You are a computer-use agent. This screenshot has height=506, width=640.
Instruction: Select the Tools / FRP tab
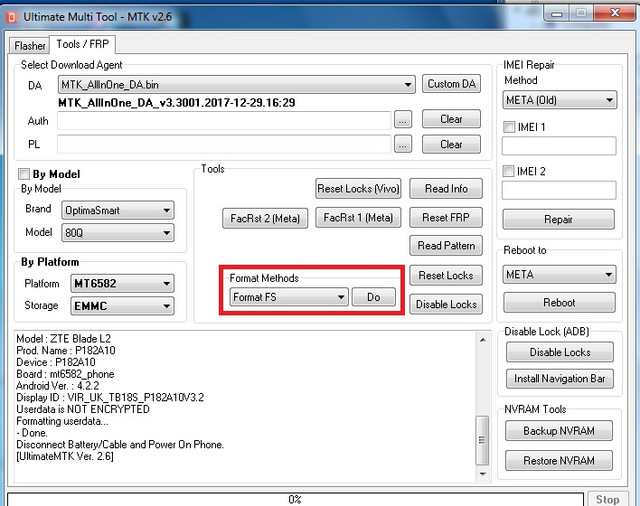click(x=82, y=44)
